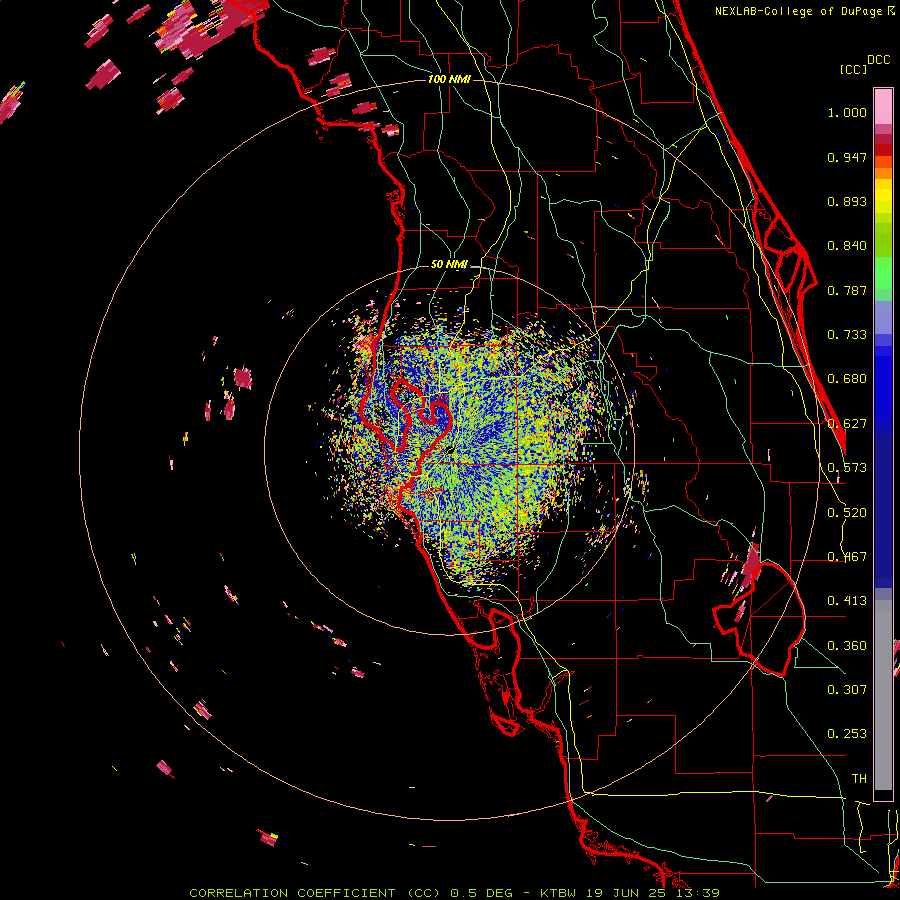Image resolution: width=900 pixels, height=900 pixels.
Task: Click the Correlation Coefficient caption at bottom
Action: tap(454, 893)
